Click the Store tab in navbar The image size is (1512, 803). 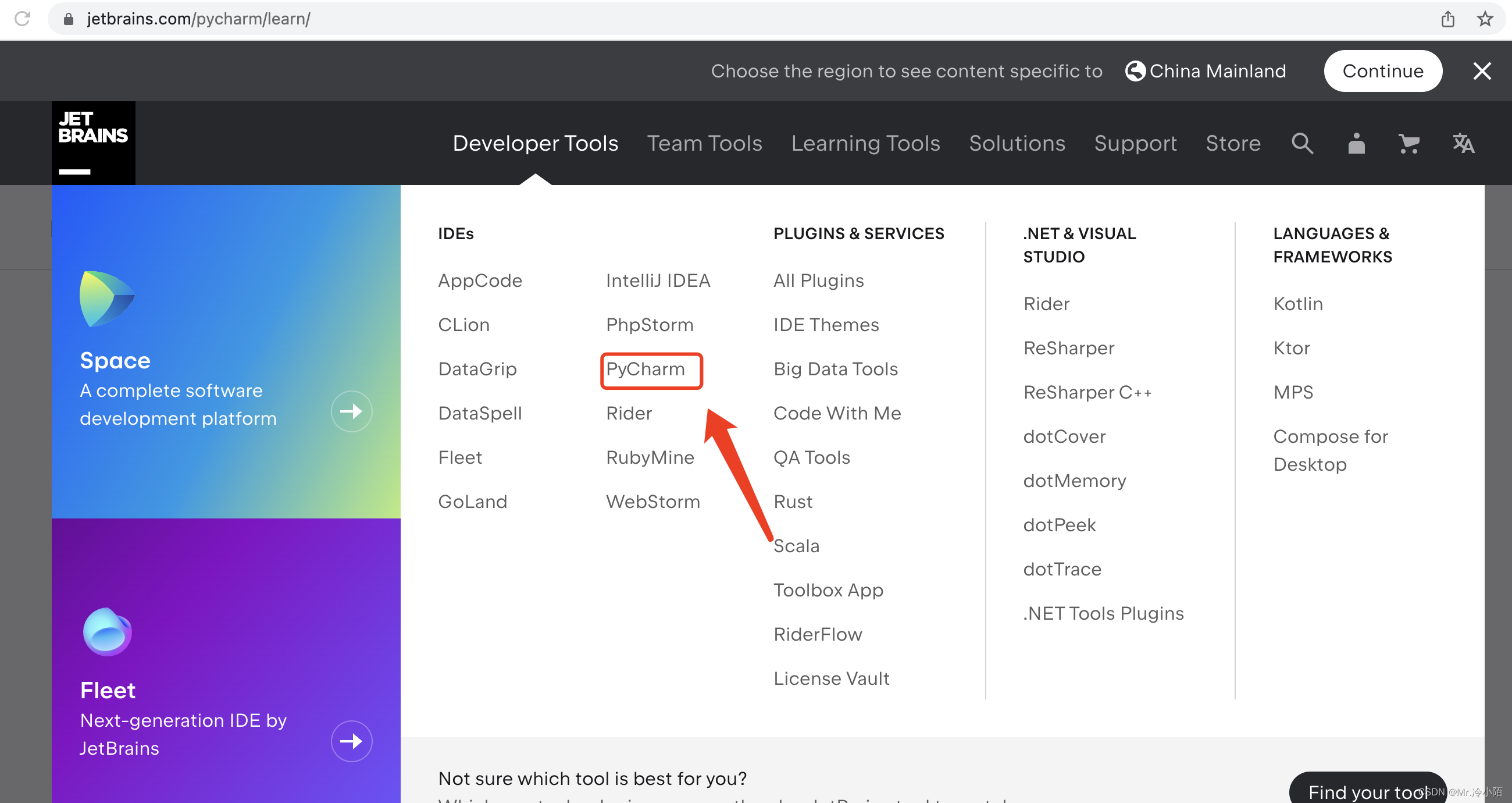[x=1233, y=142]
